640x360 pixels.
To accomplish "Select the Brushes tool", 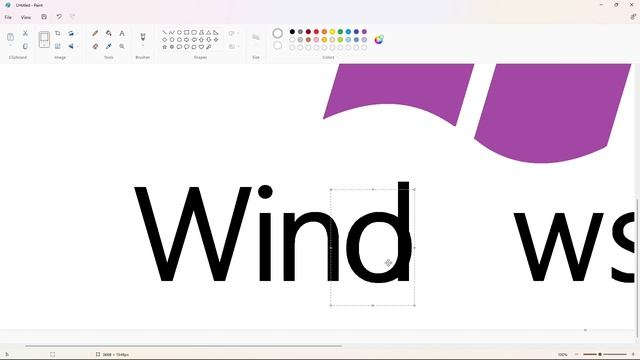I will [143, 37].
